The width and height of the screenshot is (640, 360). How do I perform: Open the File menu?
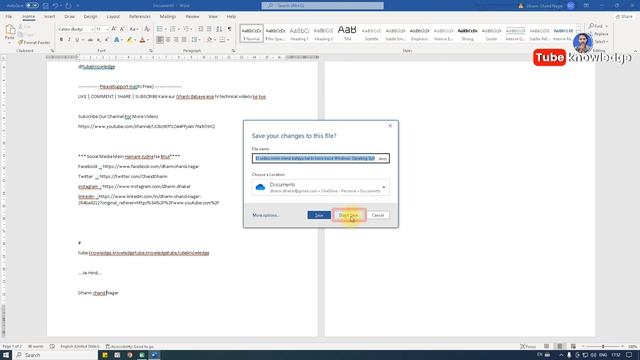pos(9,16)
